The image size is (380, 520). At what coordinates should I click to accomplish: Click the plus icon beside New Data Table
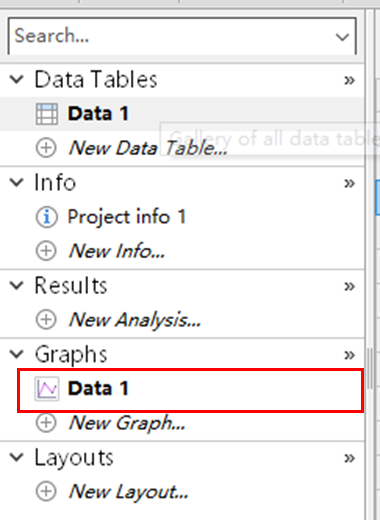[x=46, y=148]
